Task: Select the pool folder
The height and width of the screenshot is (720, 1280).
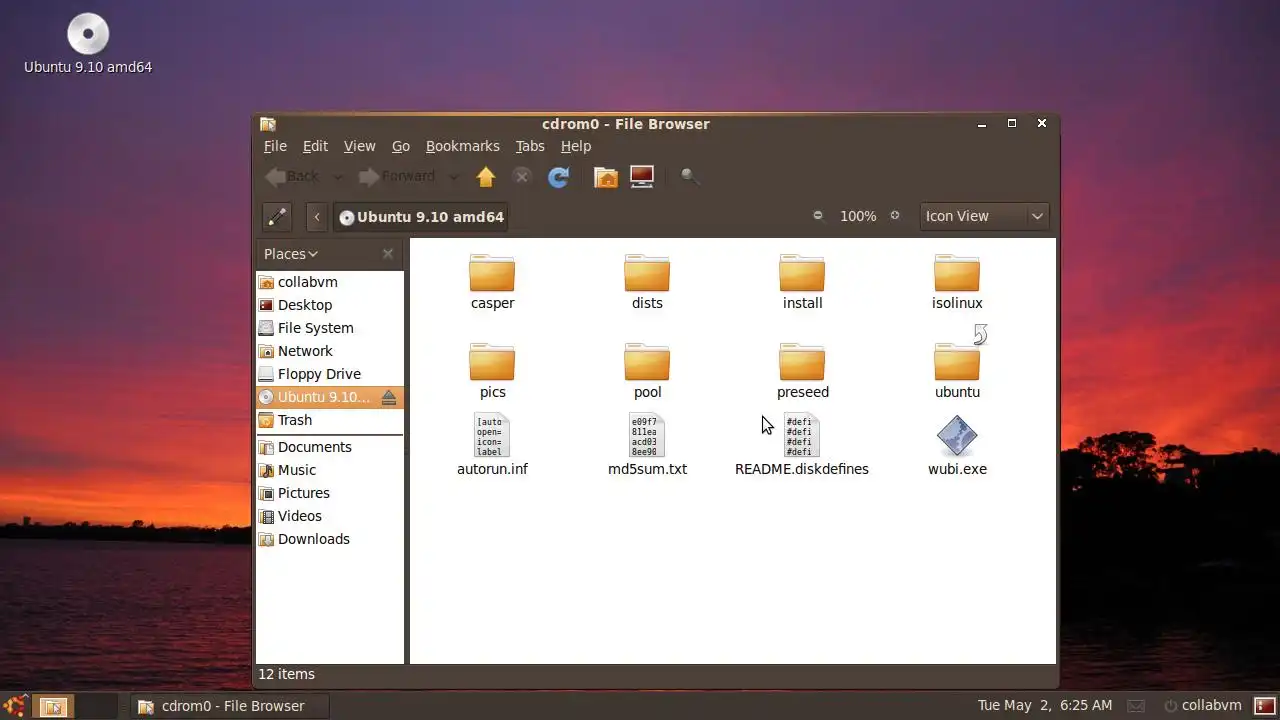Action: pos(647,371)
